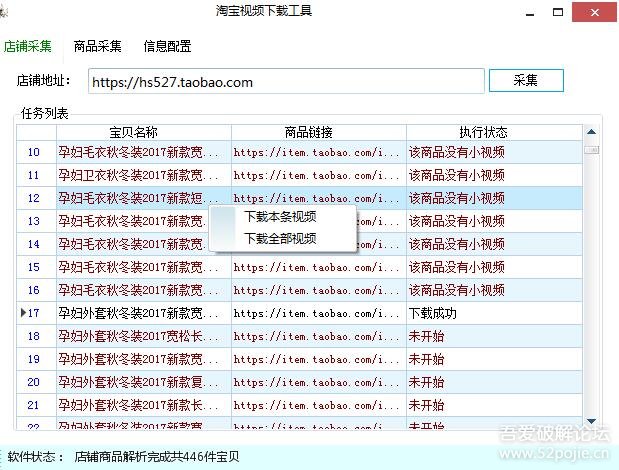Click the product link in row 16

pos(319,290)
